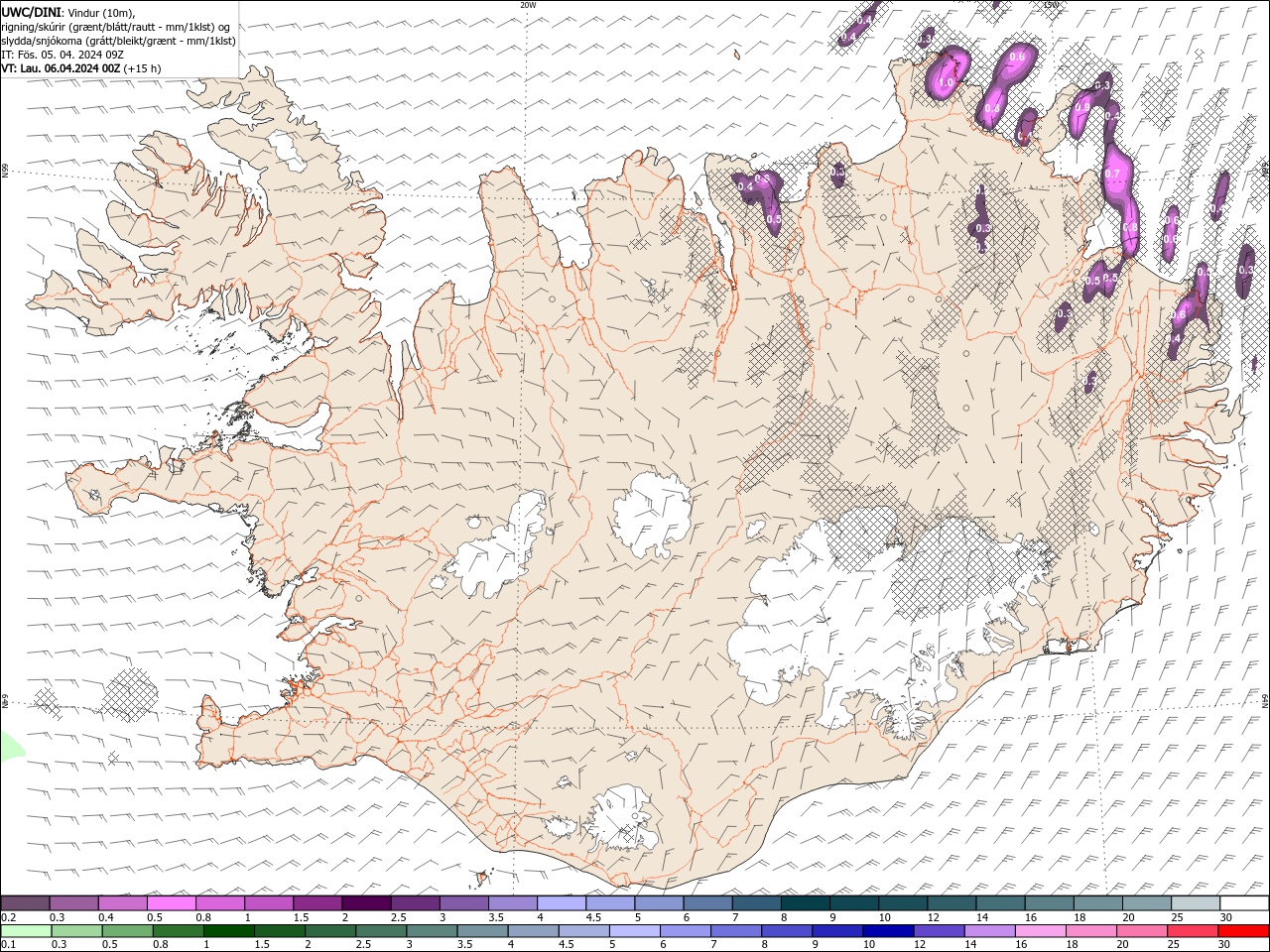Click the "VT: Lau. 06.04.2024 00Z" valid time
The image size is (1270, 952).
click(x=62, y=68)
